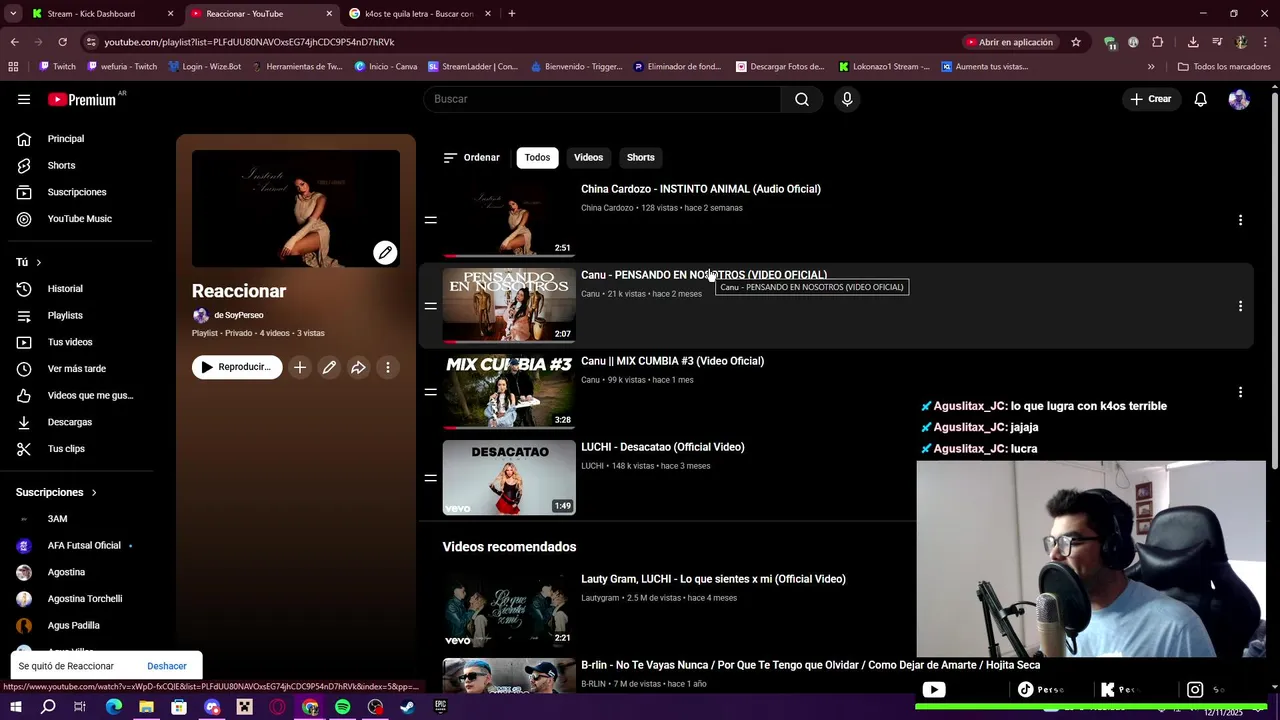This screenshot has width=1280, height=720.
Task: Open Chrome media control icon
Action: 1217,42
